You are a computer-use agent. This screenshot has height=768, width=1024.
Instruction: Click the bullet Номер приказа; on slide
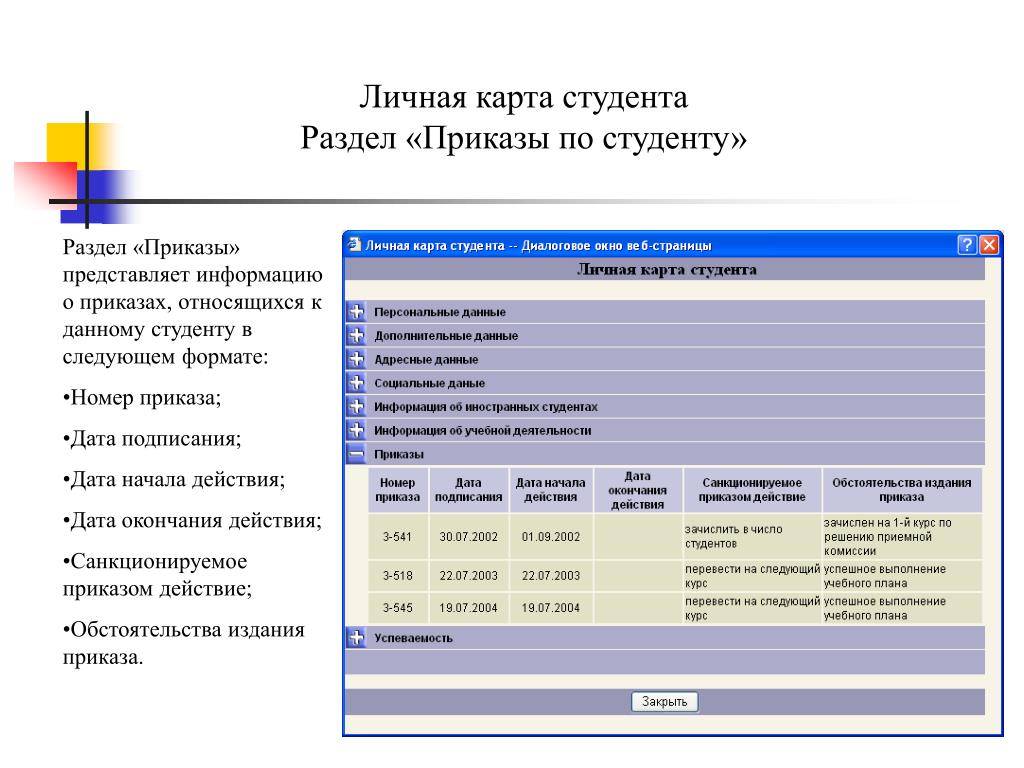[x=142, y=398]
